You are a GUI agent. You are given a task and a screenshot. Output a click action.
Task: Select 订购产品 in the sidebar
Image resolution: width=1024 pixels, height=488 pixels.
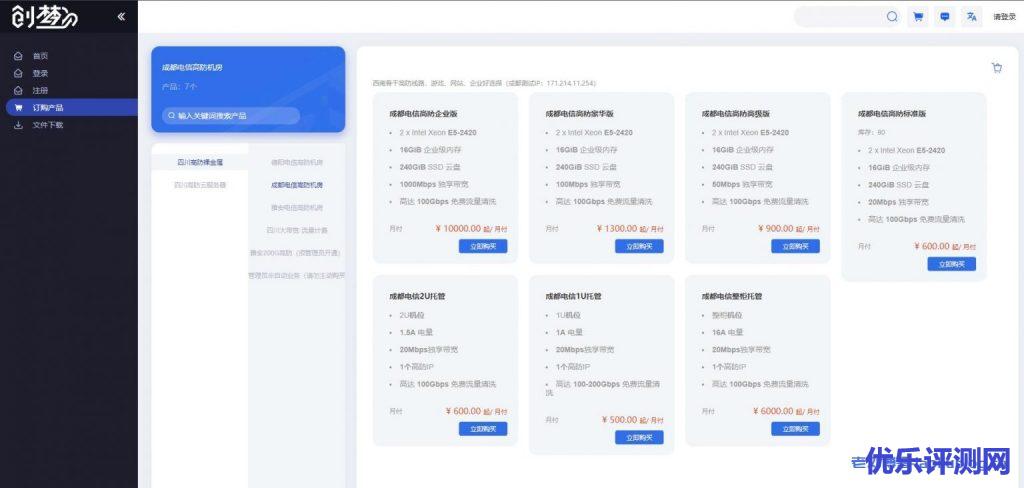pos(71,108)
